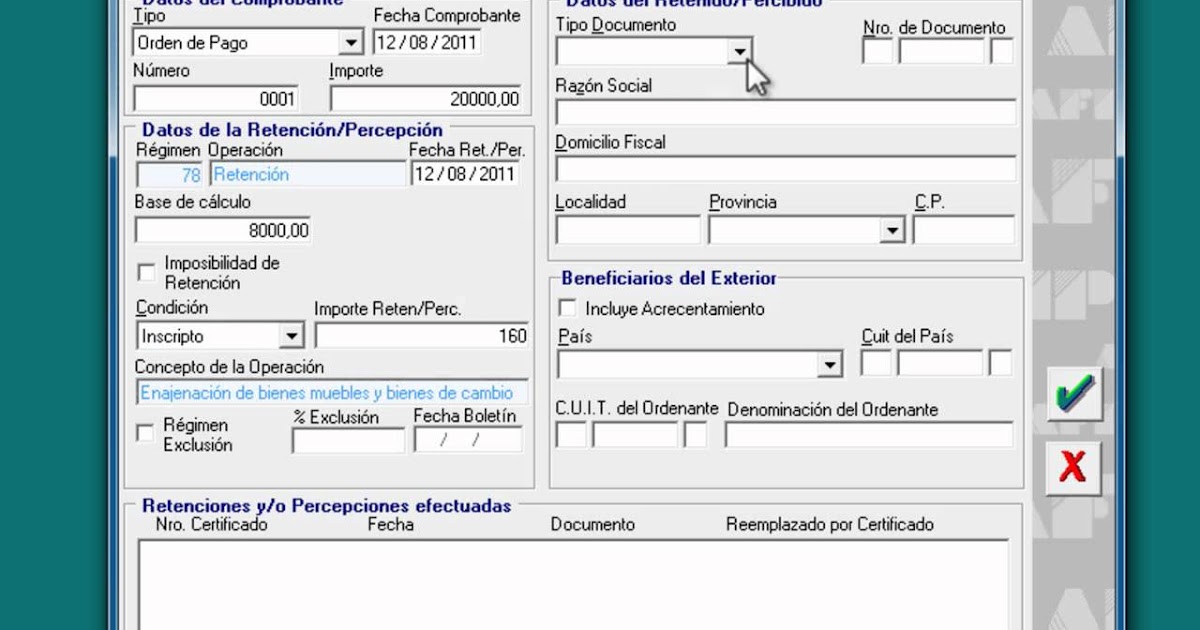The width and height of the screenshot is (1200, 630).
Task: Open the Provincia dropdown list
Action: (891, 231)
